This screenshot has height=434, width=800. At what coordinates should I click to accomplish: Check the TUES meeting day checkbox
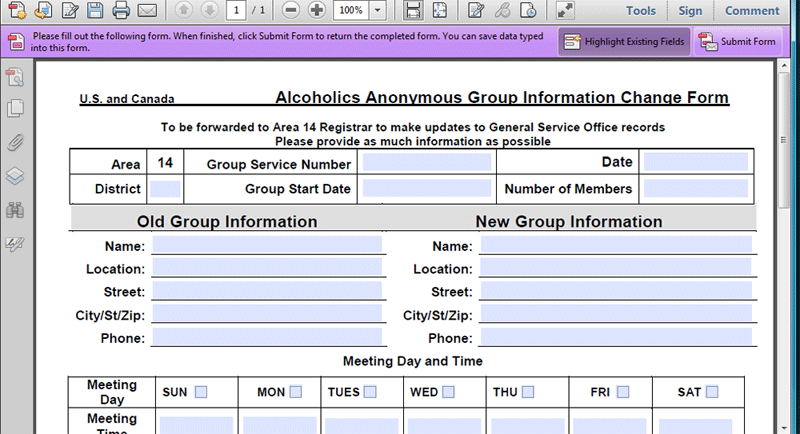click(x=370, y=392)
